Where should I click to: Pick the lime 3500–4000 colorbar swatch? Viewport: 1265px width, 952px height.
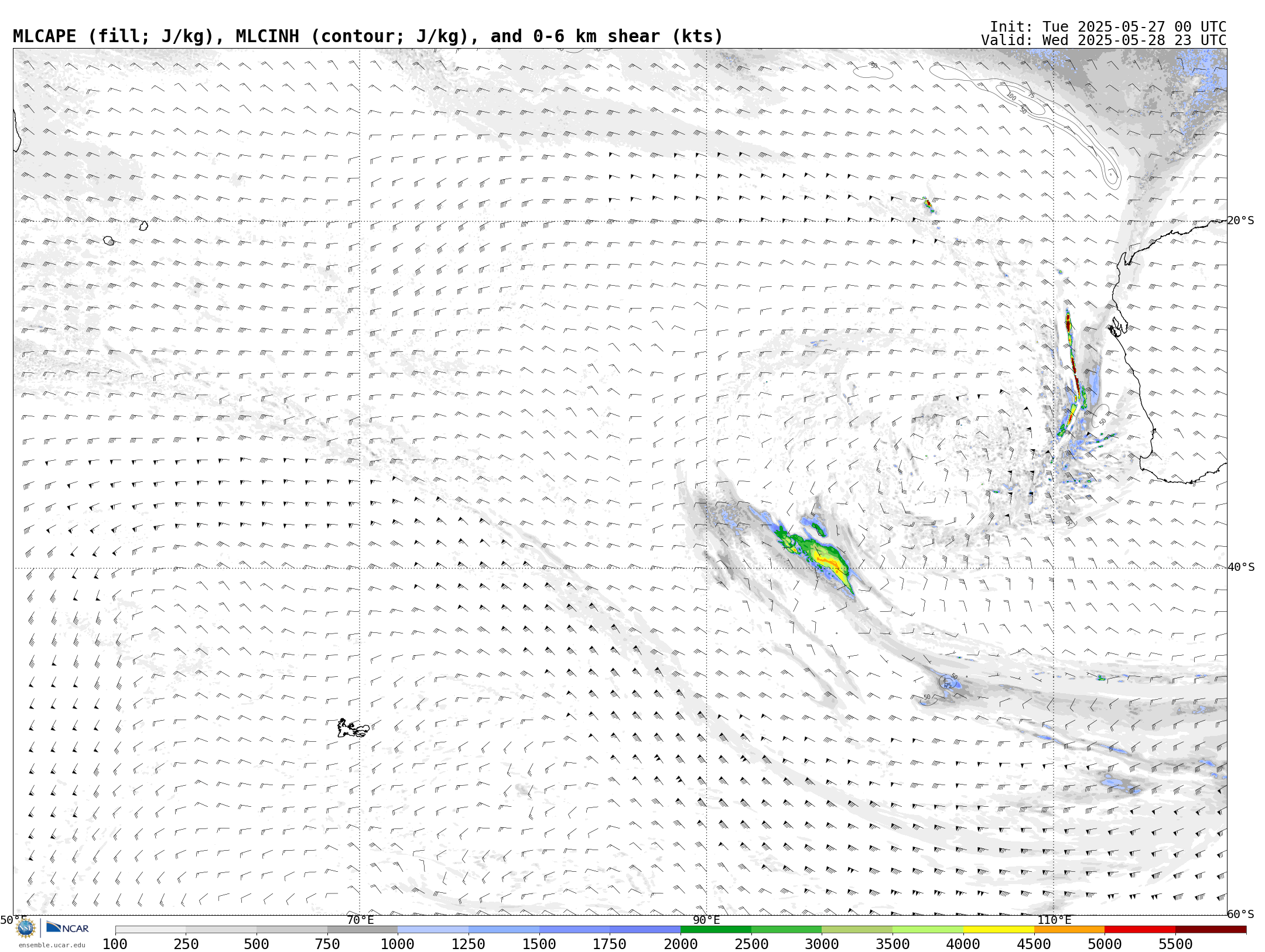click(928, 929)
